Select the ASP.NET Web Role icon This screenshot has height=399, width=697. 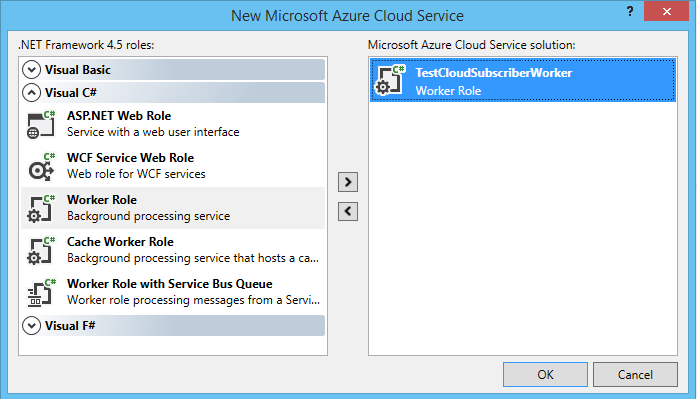click(x=41, y=124)
